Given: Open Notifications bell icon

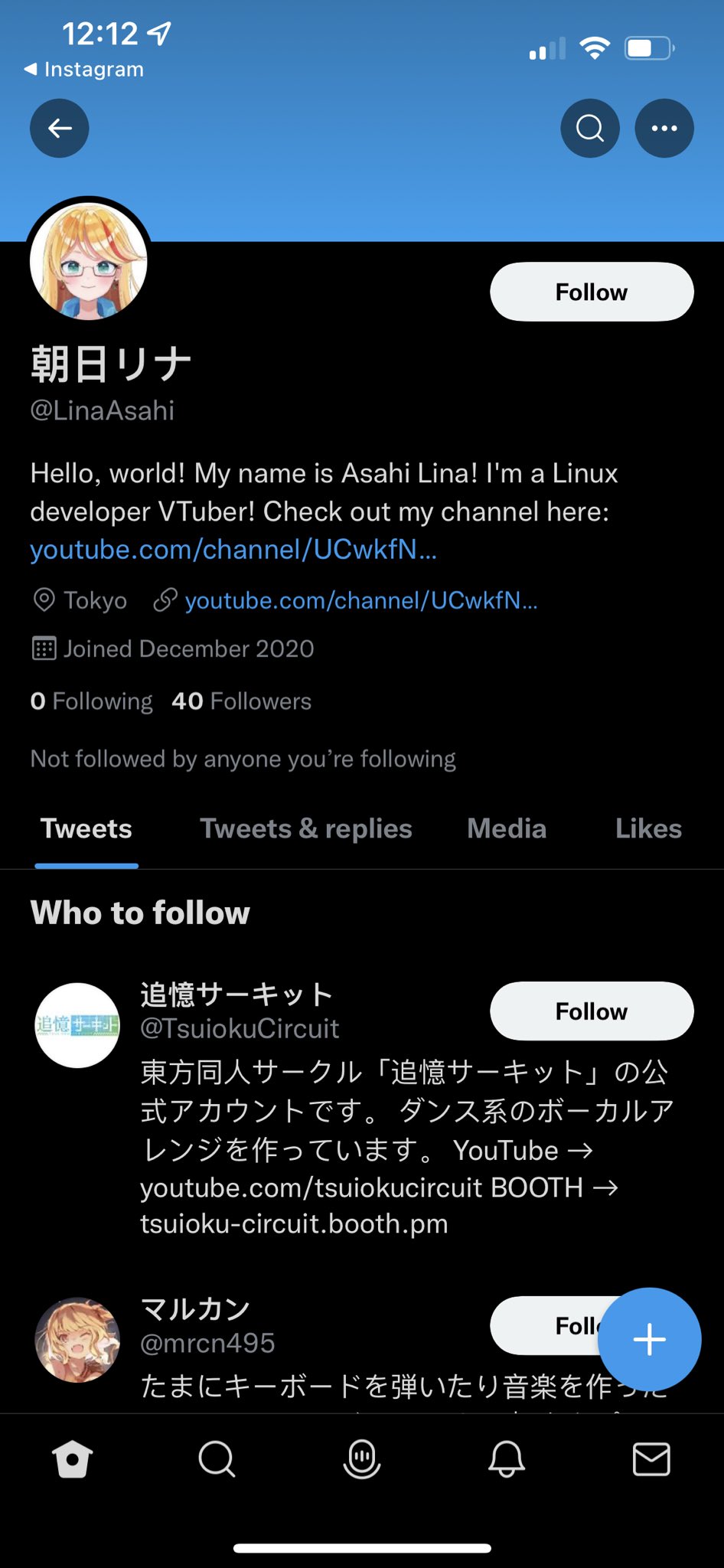Looking at the screenshot, I should pos(507,1459).
